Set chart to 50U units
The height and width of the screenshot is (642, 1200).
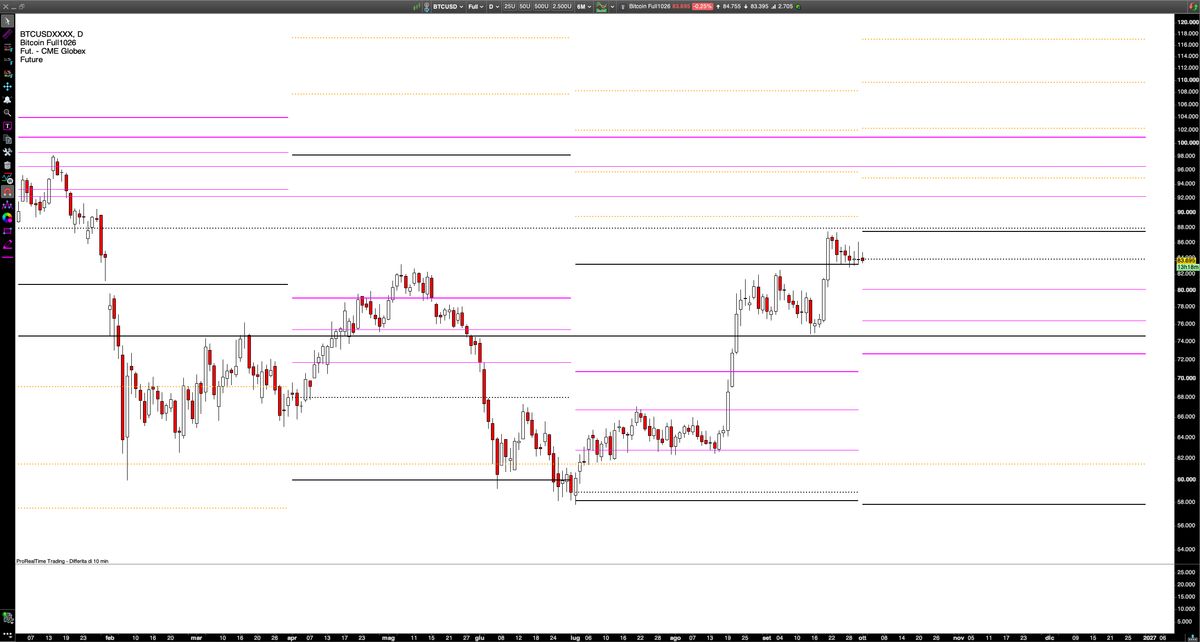(x=524, y=6)
